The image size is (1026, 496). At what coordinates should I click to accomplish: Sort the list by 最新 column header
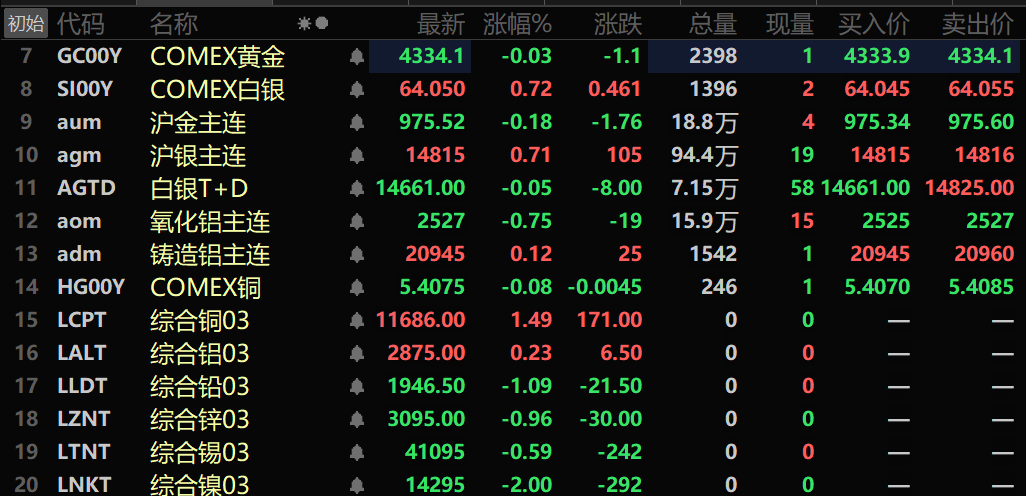pyautogui.click(x=440, y=23)
